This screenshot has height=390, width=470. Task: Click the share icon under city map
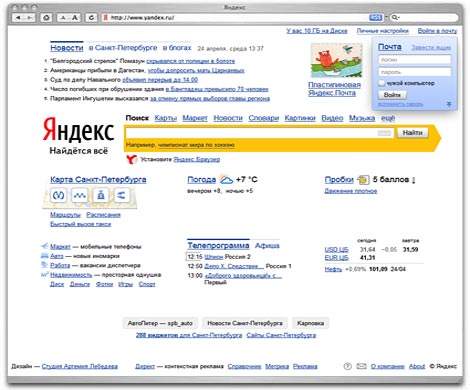(122, 195)
